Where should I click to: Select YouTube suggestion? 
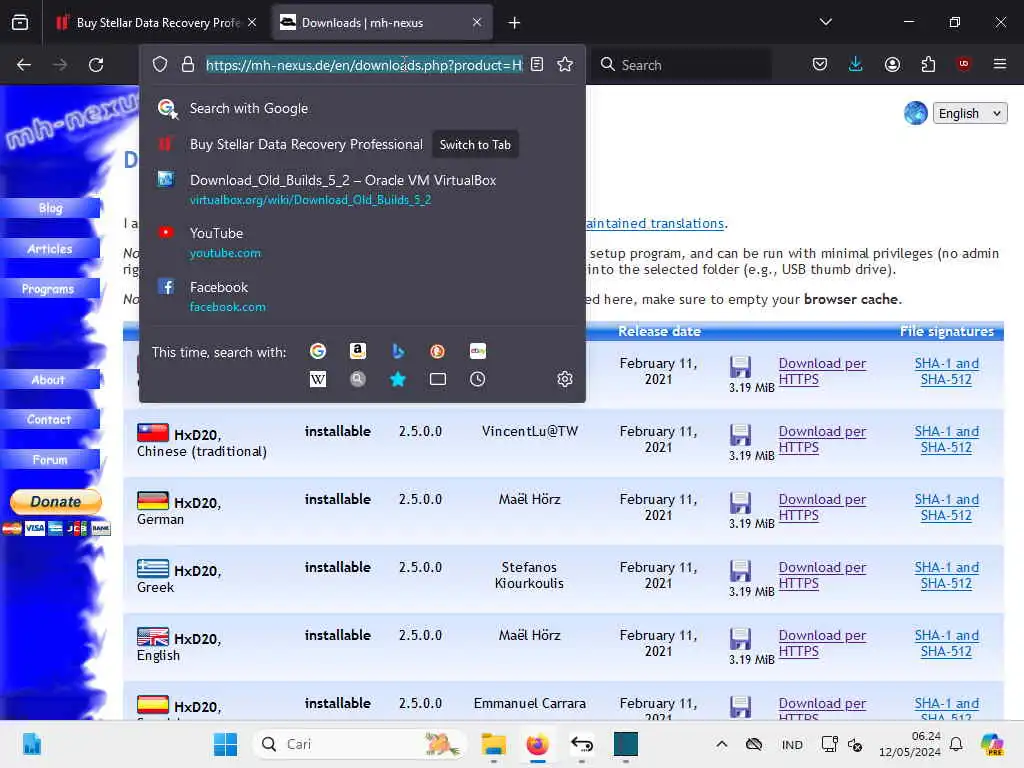362,242
